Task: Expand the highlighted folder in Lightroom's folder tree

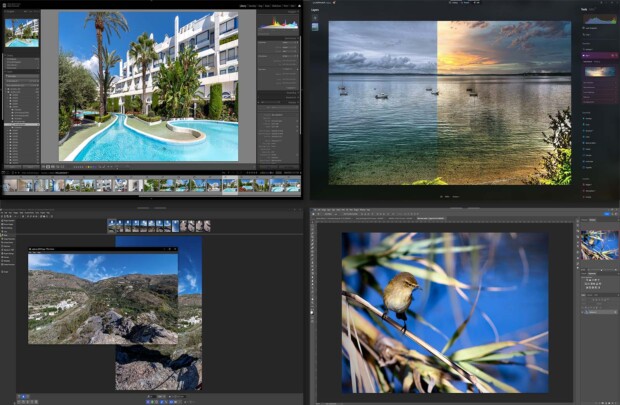Action: click(8, 125)
